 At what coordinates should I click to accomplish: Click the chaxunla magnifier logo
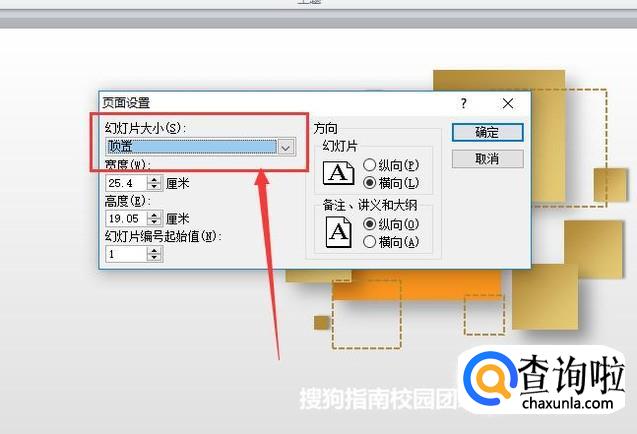coord(489,378)
